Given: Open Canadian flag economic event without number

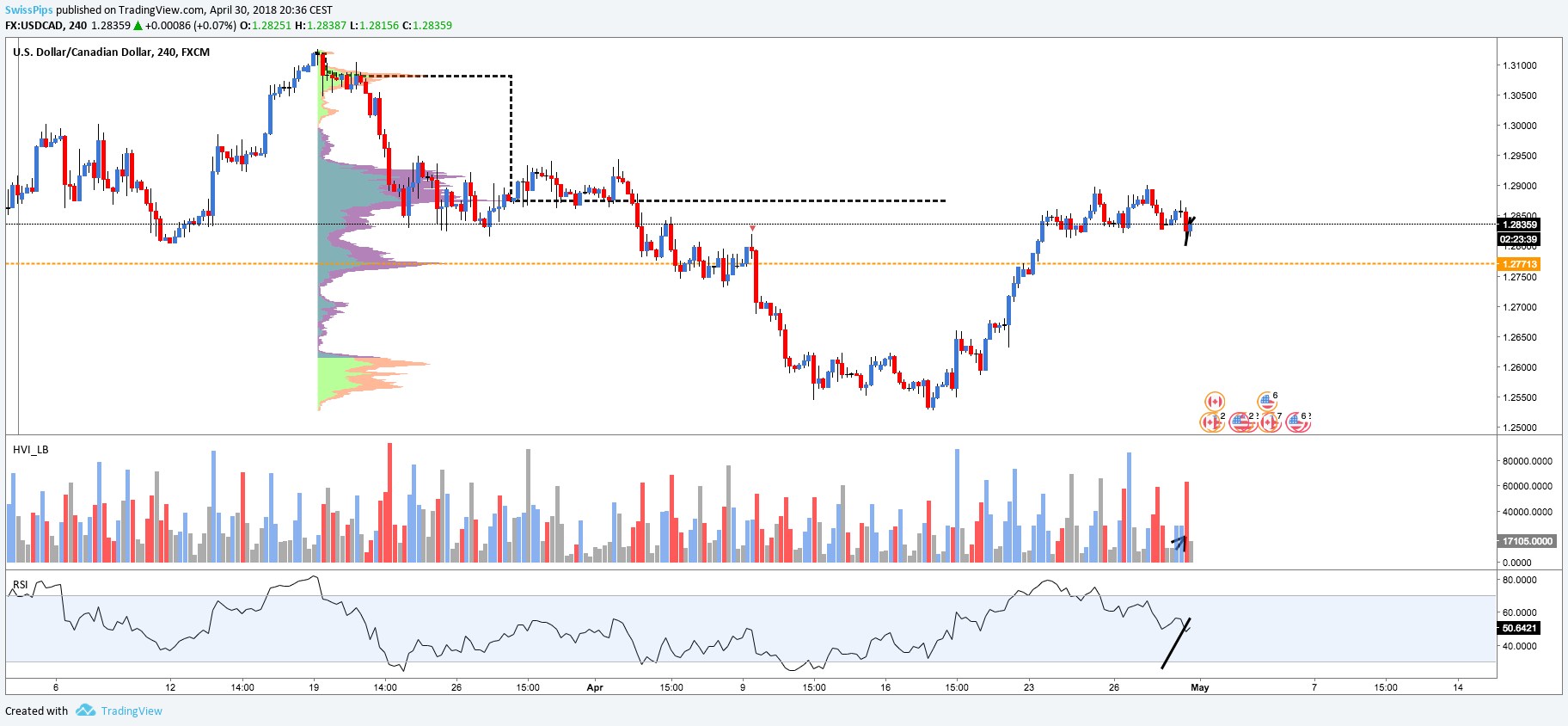Looking at the screenshot, I should point(1214,402).
